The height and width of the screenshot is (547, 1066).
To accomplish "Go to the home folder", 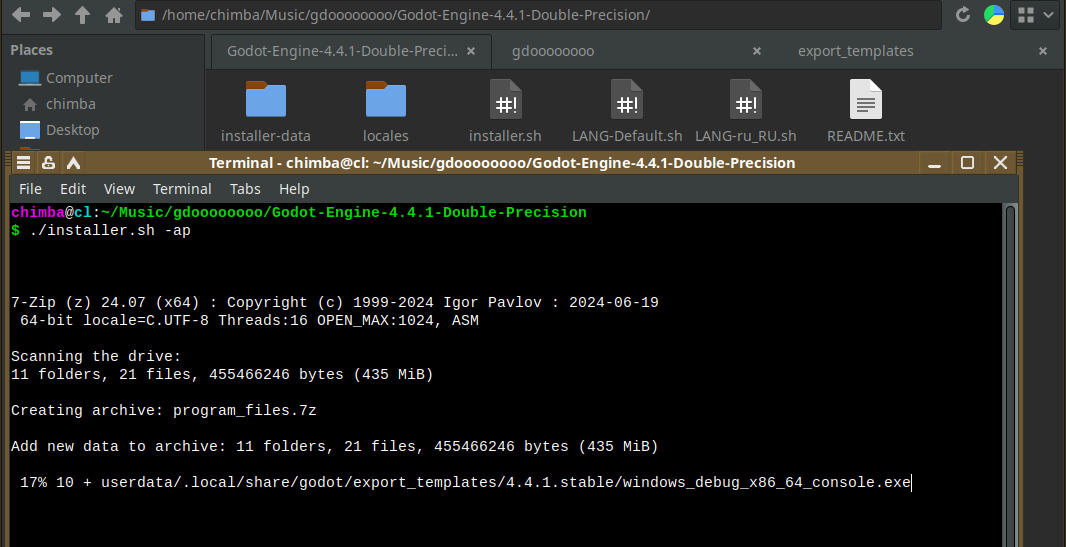I will (x=113, y=15).
